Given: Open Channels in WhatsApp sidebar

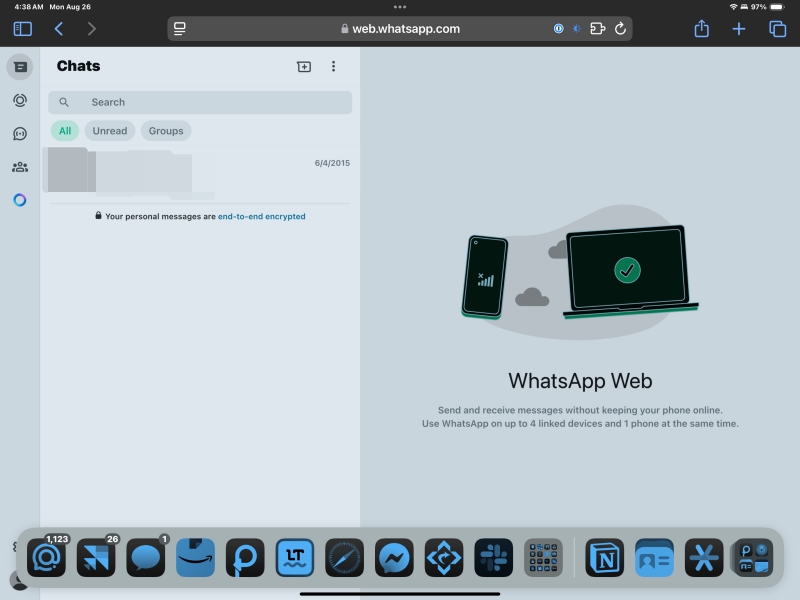Looking at the screenshot, I should pyautogui.click(x=20, y=132).
